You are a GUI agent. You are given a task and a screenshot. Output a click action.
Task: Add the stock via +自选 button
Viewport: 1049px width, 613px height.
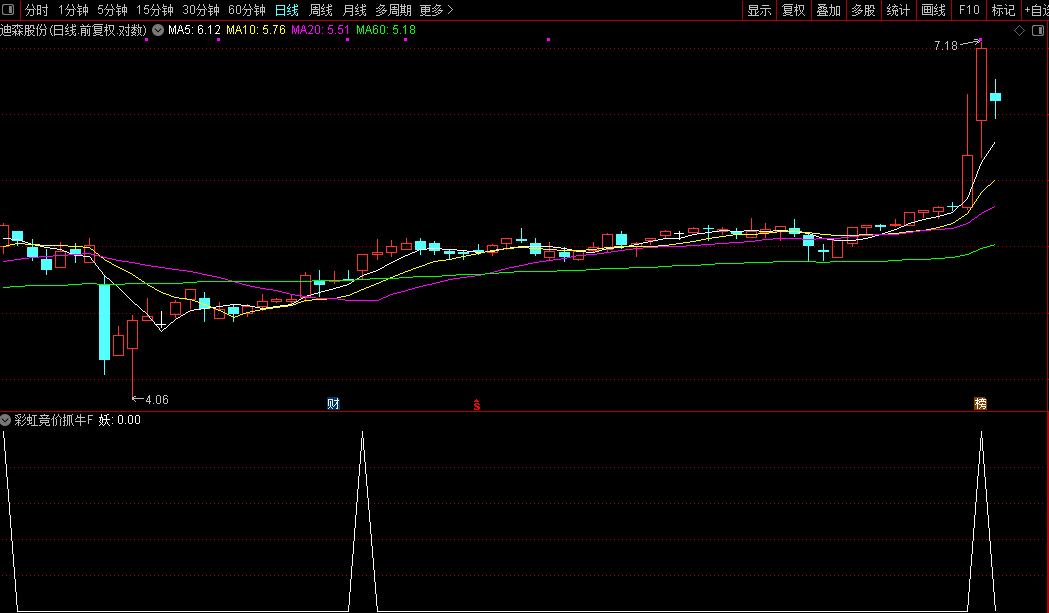click(x=1035, y=10)
